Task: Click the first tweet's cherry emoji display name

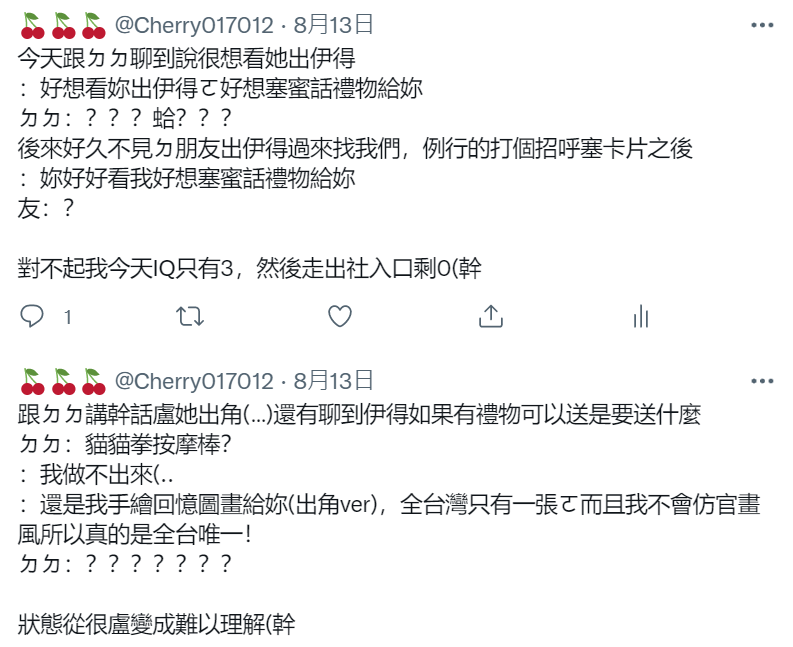Action: click(63, 26)
